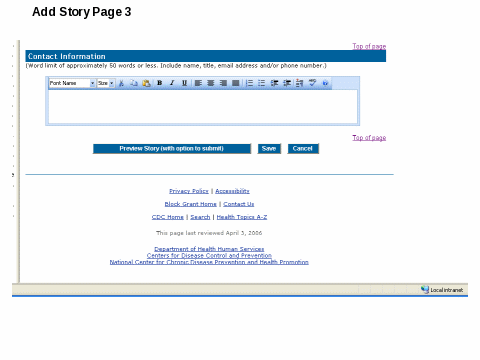480x360 pixels.
Task: Align text right
Action: click(223, 83)
